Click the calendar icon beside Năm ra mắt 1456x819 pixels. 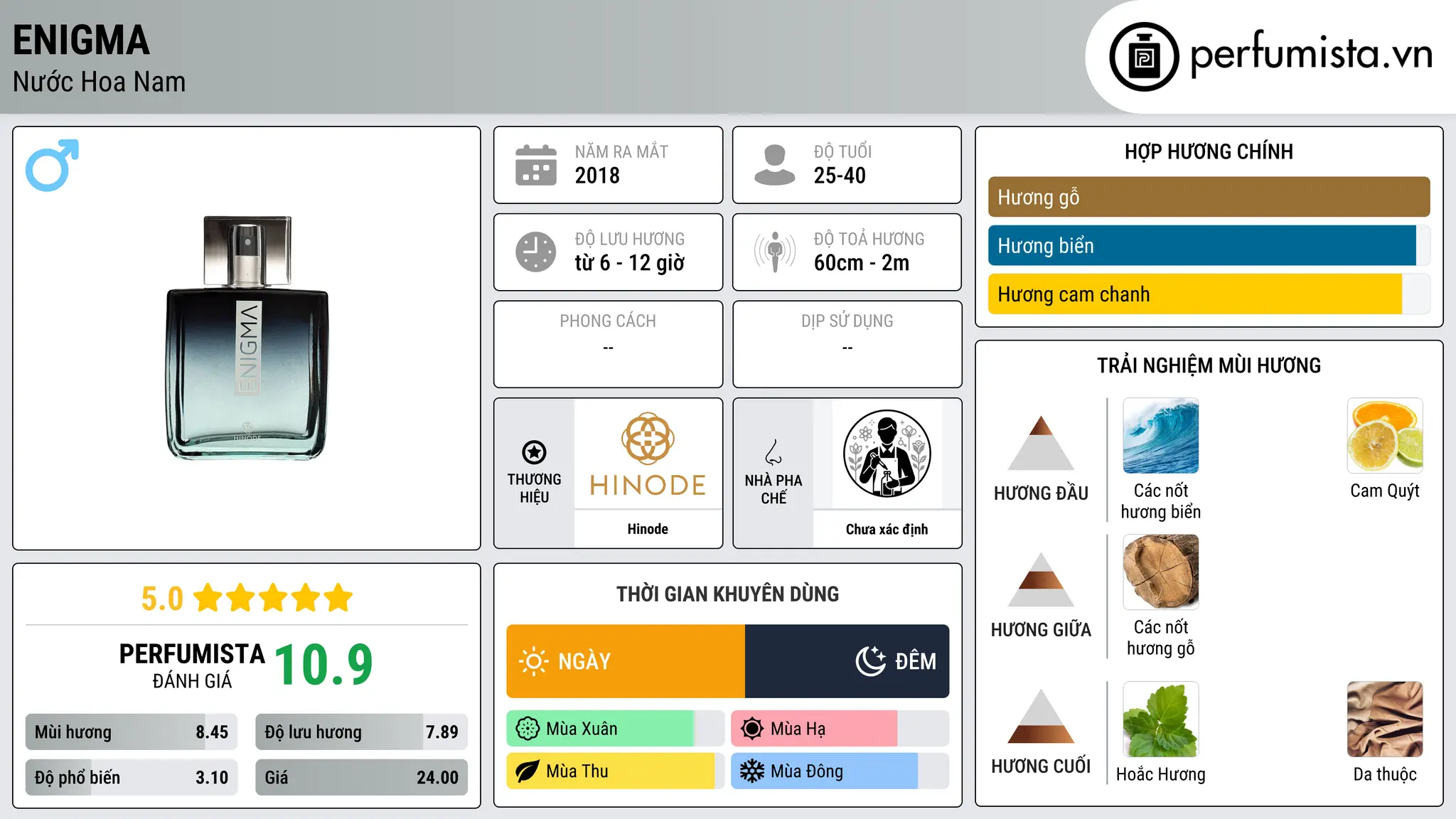pos(536,165)
